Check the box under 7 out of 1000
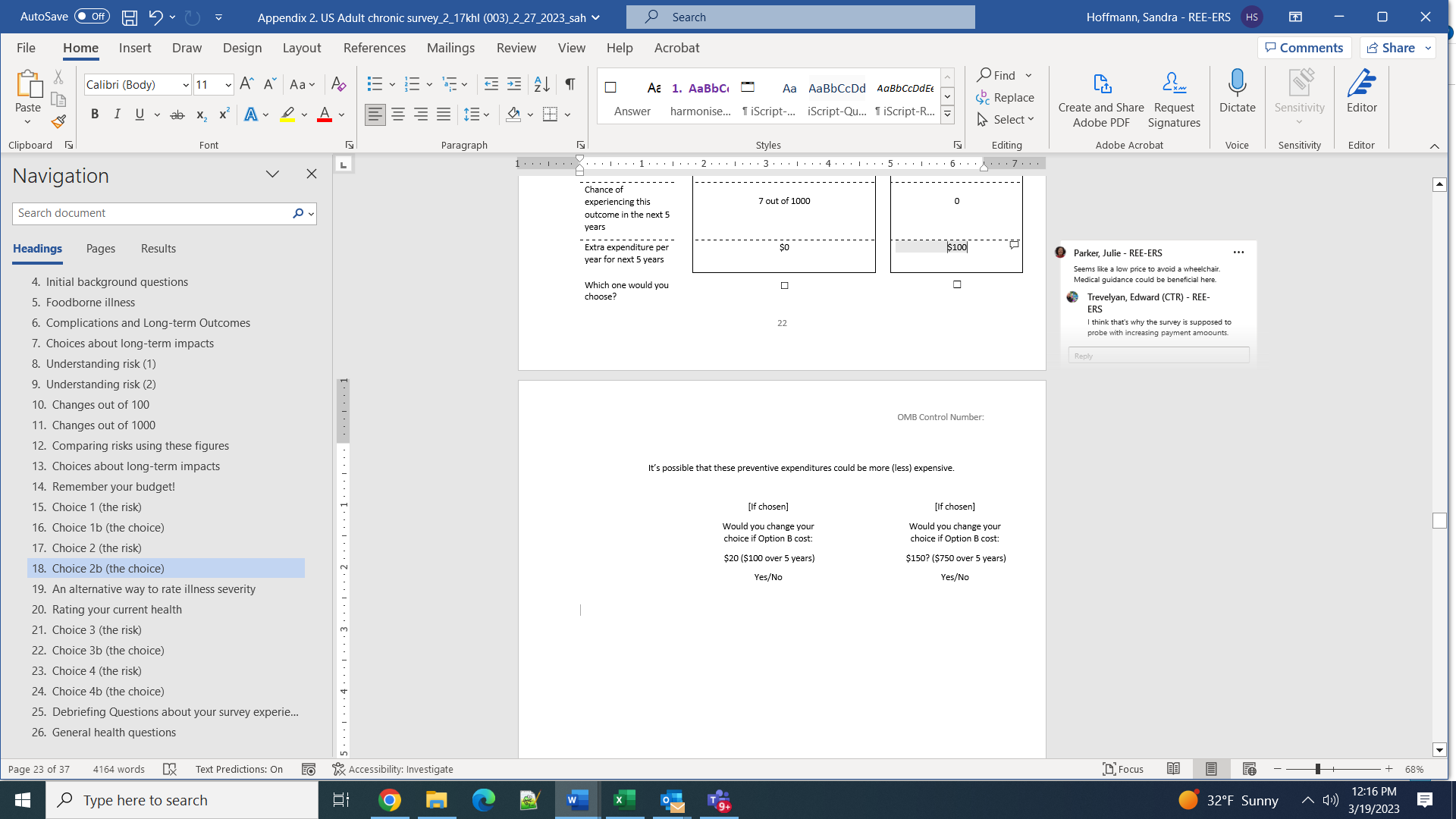 (785, 286)
